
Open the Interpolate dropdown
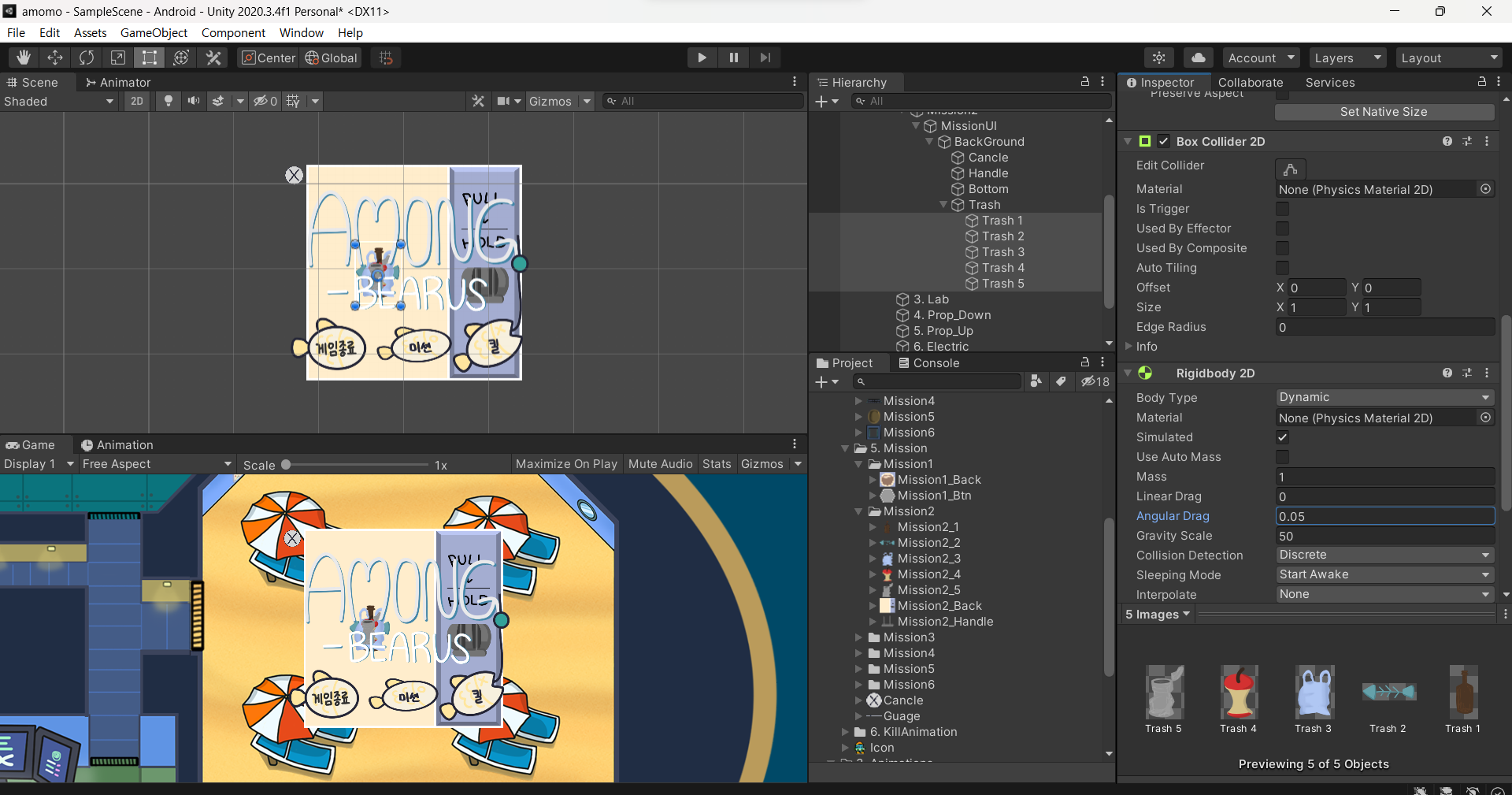click(1384, 594)
